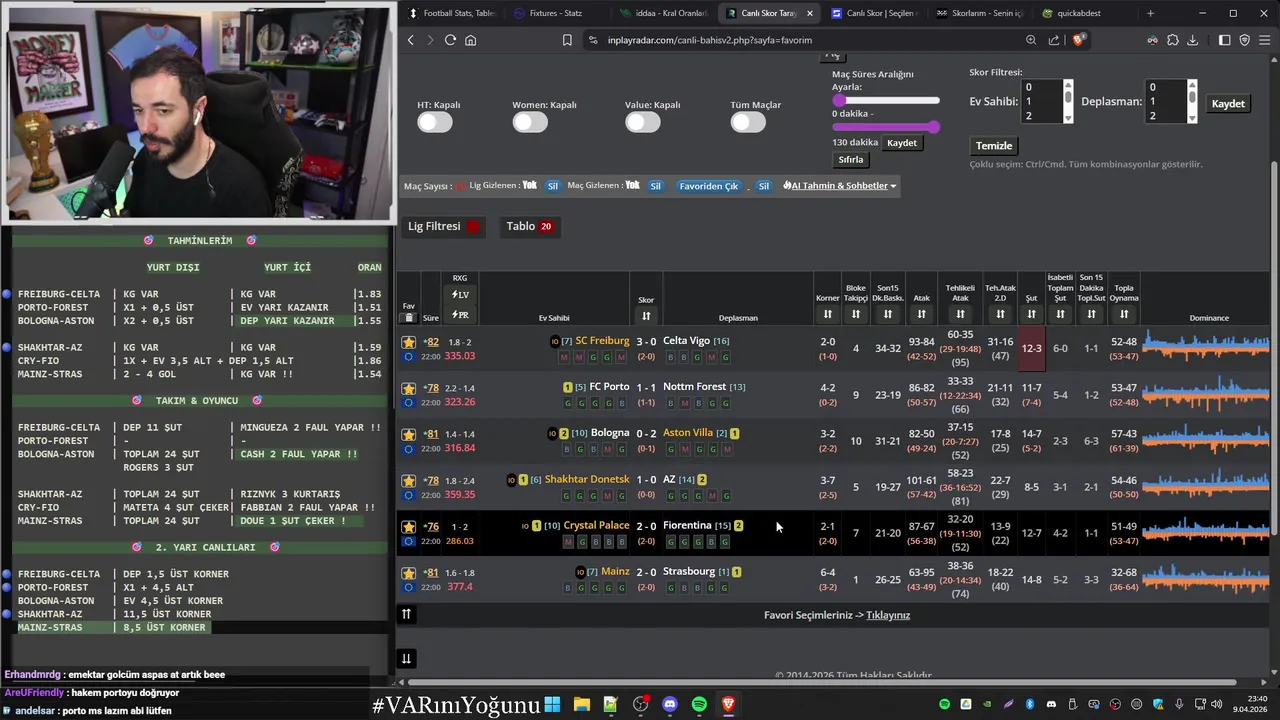Activate the PR lightning button under RXG

tap(460, 315)
